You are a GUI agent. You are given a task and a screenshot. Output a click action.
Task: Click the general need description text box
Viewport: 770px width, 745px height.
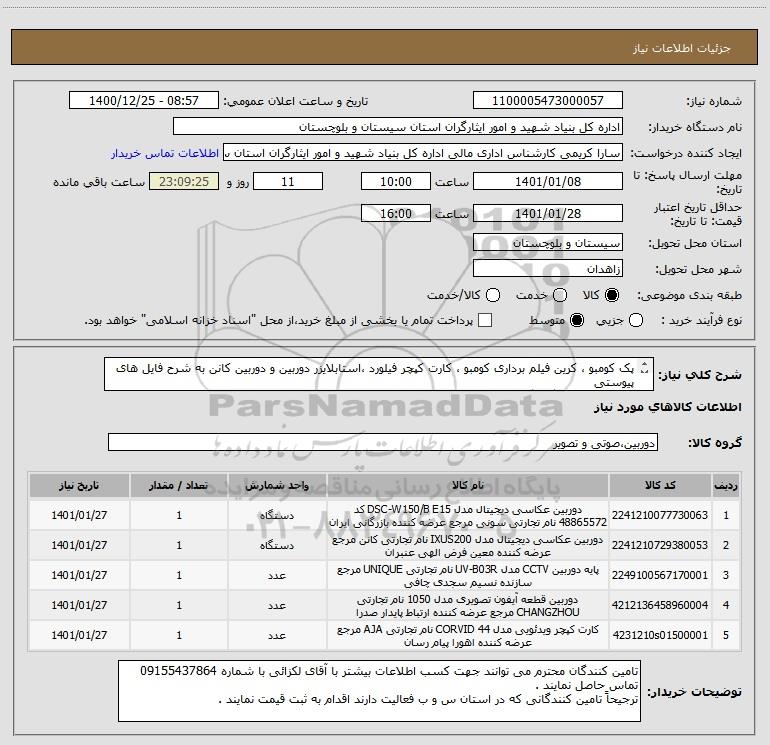pos(379,374)
